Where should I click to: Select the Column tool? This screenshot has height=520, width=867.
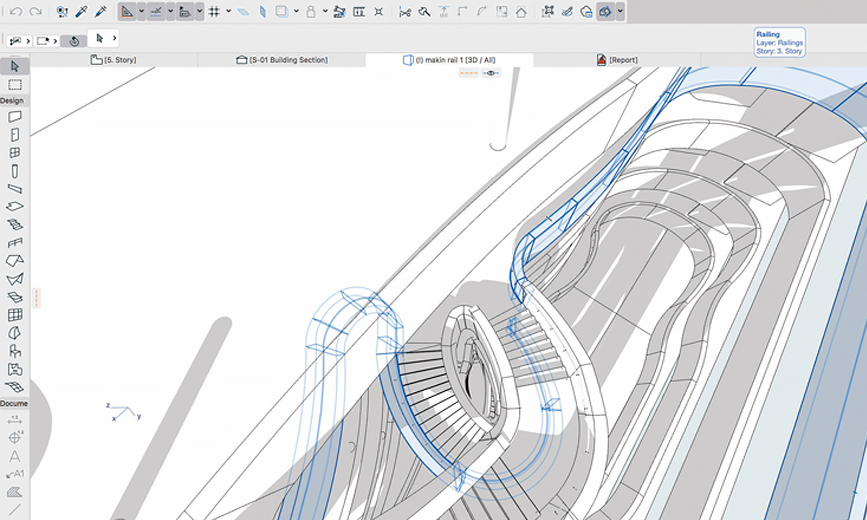click(14, 171)
